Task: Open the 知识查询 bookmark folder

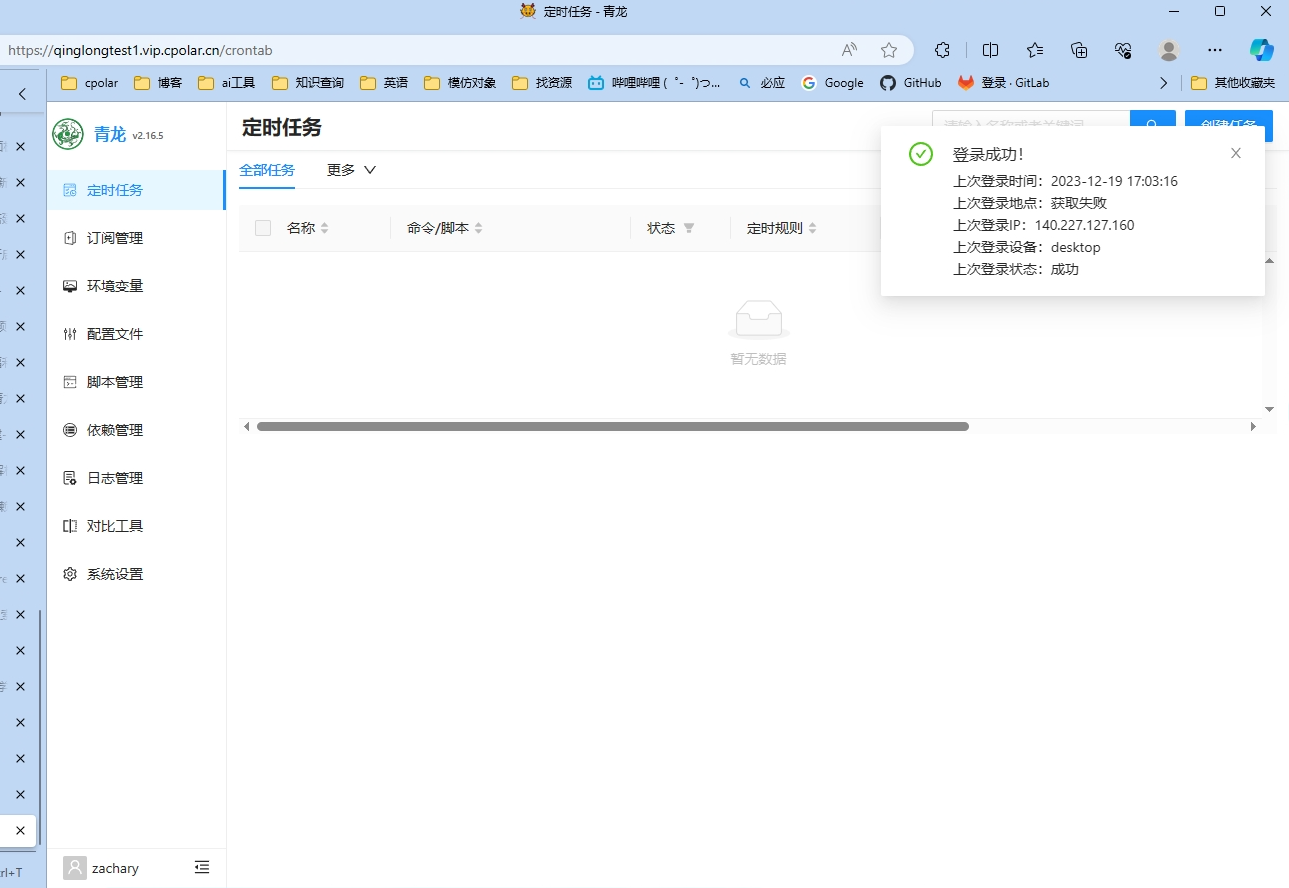Action: point(309,83)
